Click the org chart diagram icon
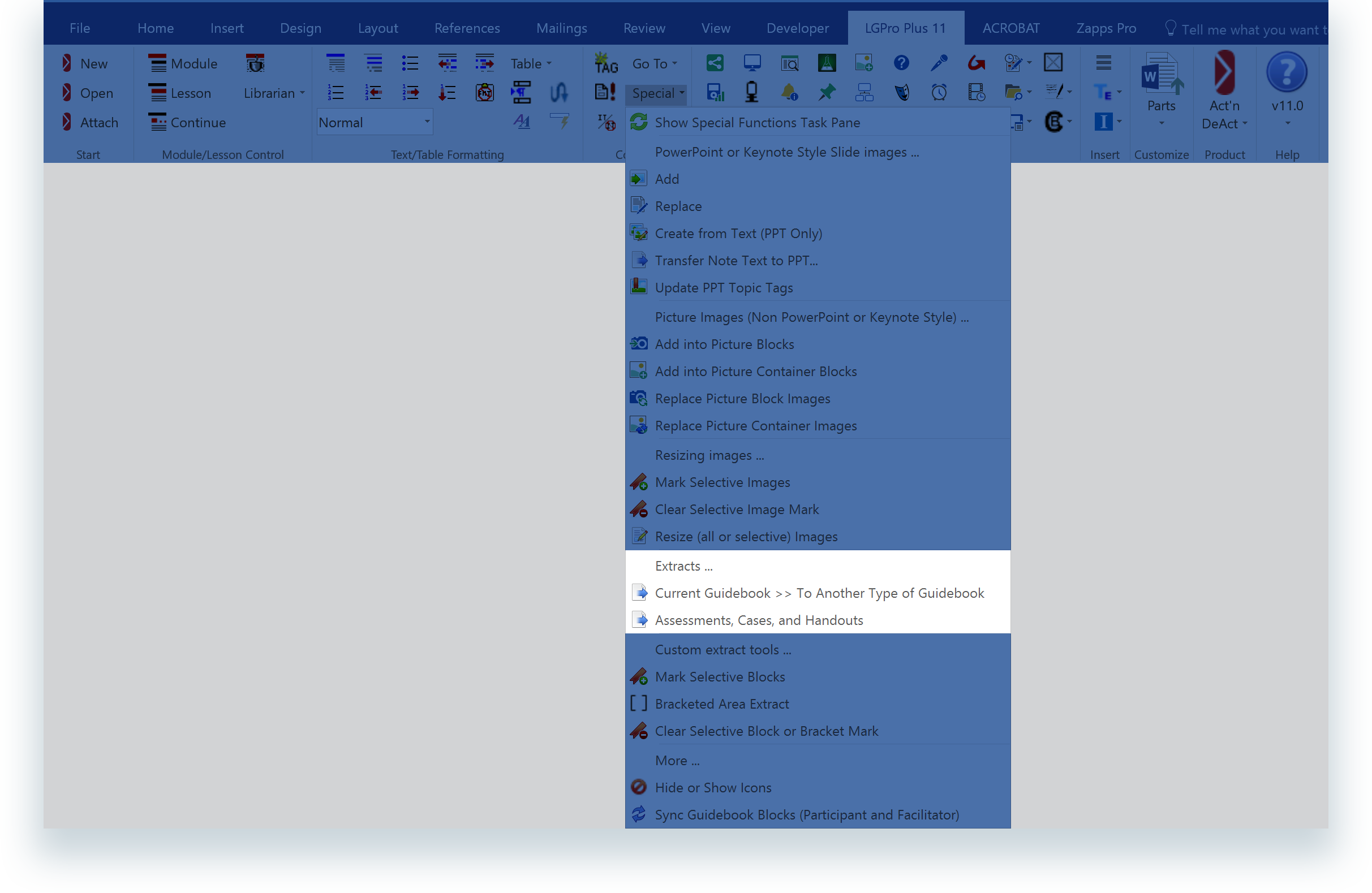1372x893 pixels. tap(863, 92)
